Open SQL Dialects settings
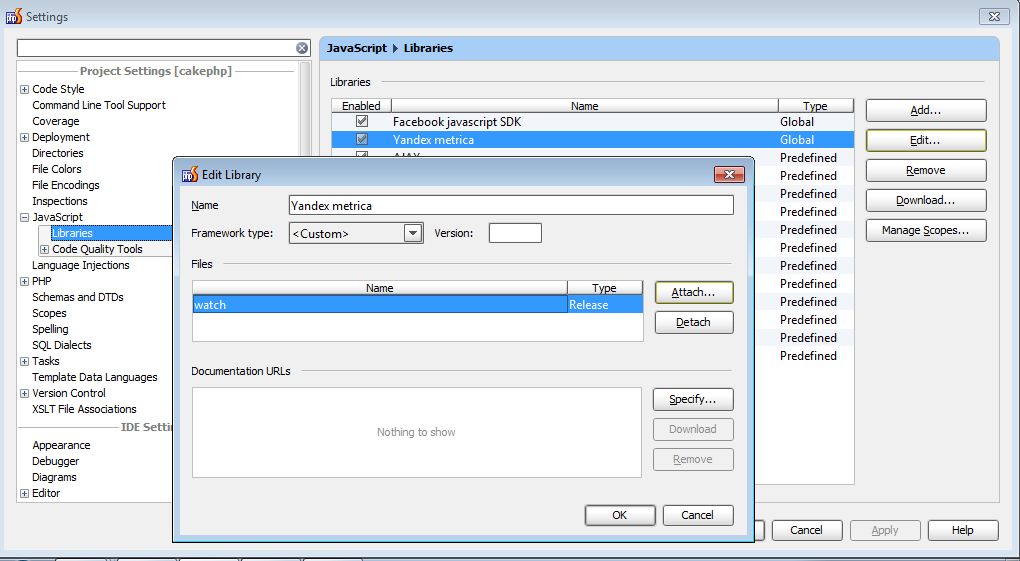The image size is (1020, 561). coord(62,345)
